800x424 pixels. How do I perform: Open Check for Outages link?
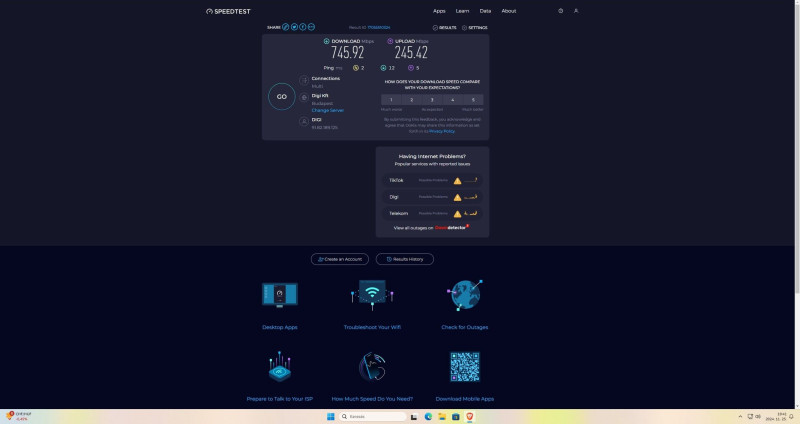tap(465, 327)
